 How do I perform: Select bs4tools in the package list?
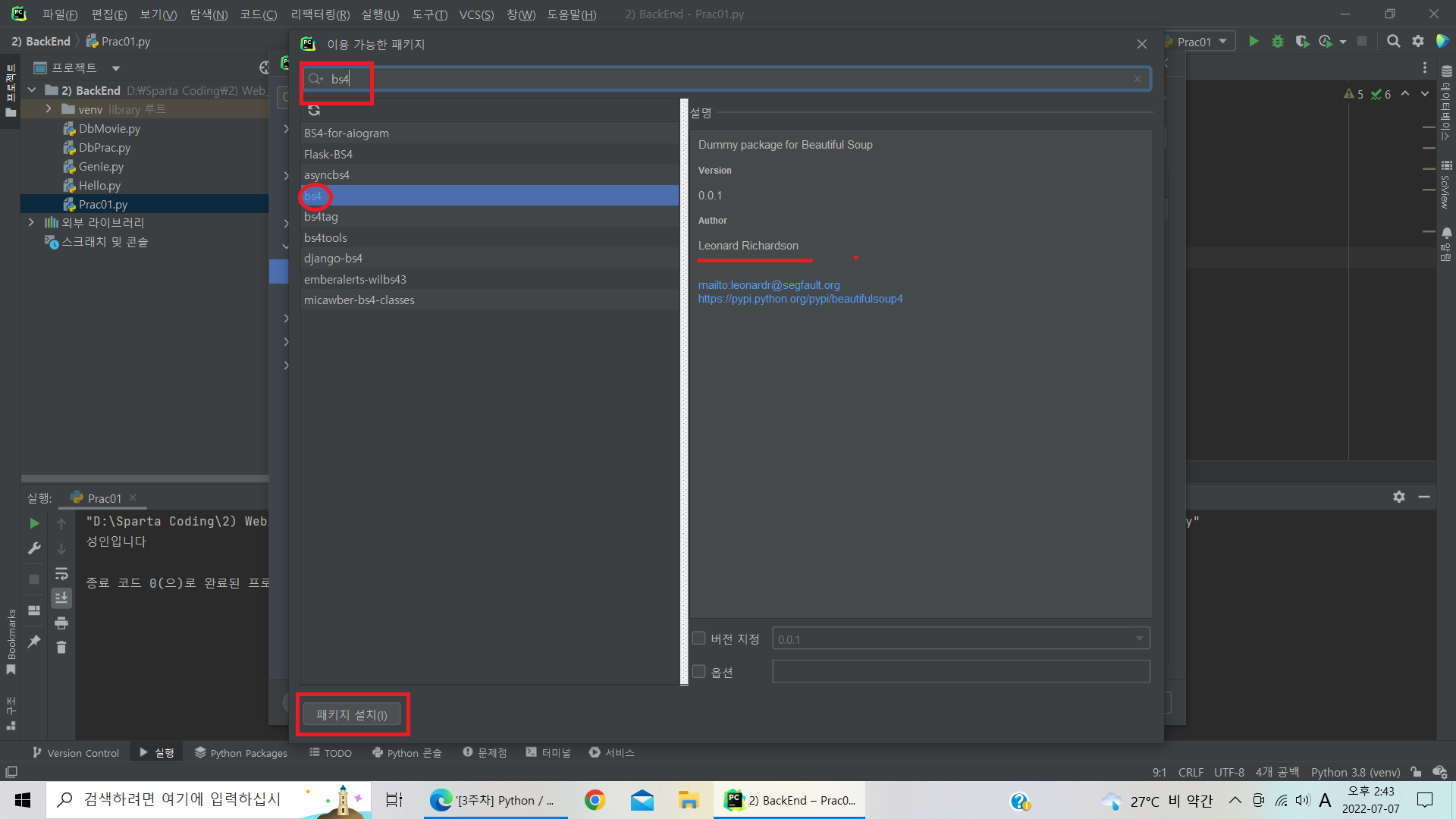325,238
